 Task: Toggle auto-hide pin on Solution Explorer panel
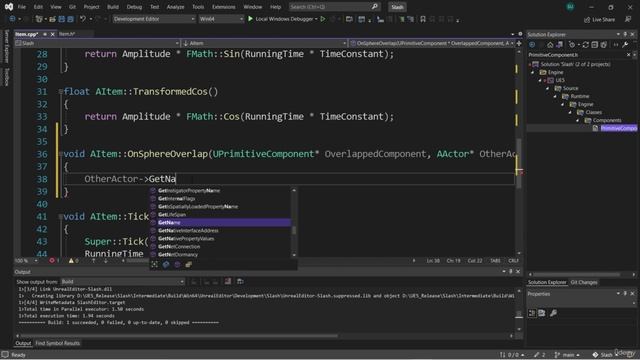(625, 34)
